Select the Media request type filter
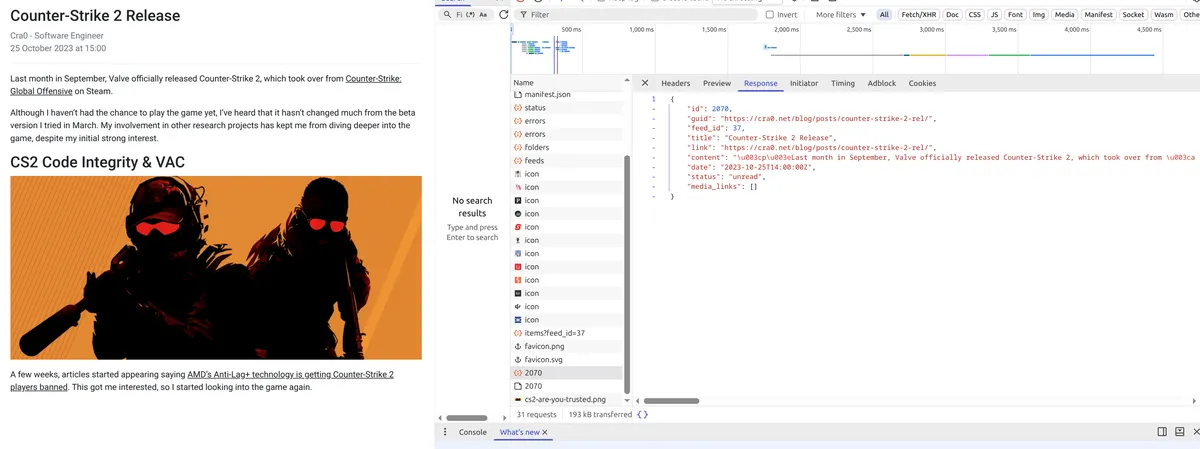The height and width of the screenshot is (449, 1200). [x=1065, y=15]
